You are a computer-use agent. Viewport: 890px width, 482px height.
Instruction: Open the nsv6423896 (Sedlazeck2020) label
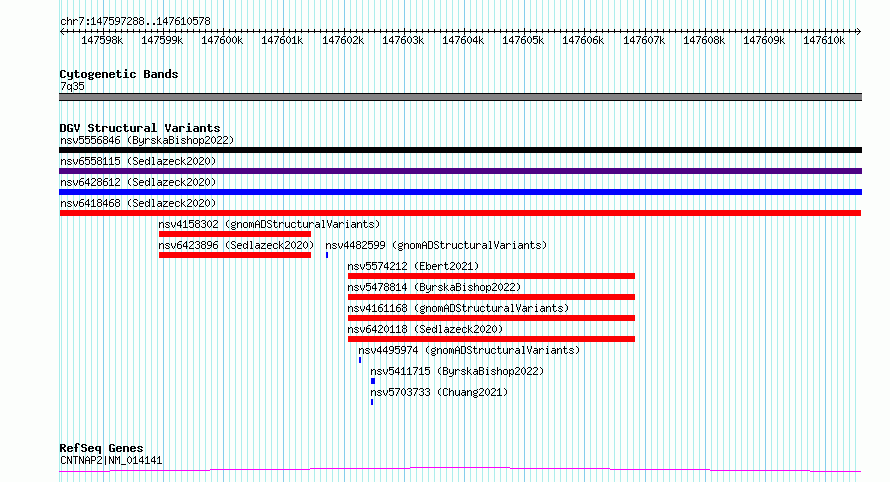236,245
